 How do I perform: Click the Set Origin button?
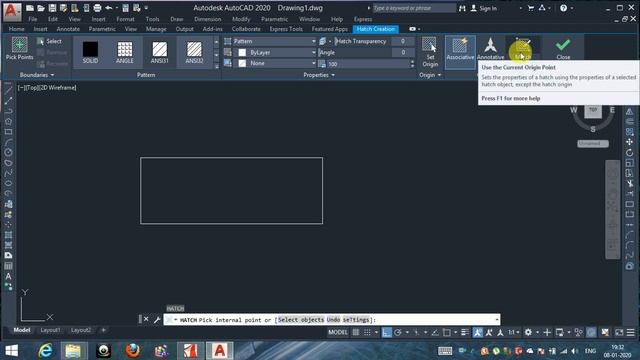429,52
